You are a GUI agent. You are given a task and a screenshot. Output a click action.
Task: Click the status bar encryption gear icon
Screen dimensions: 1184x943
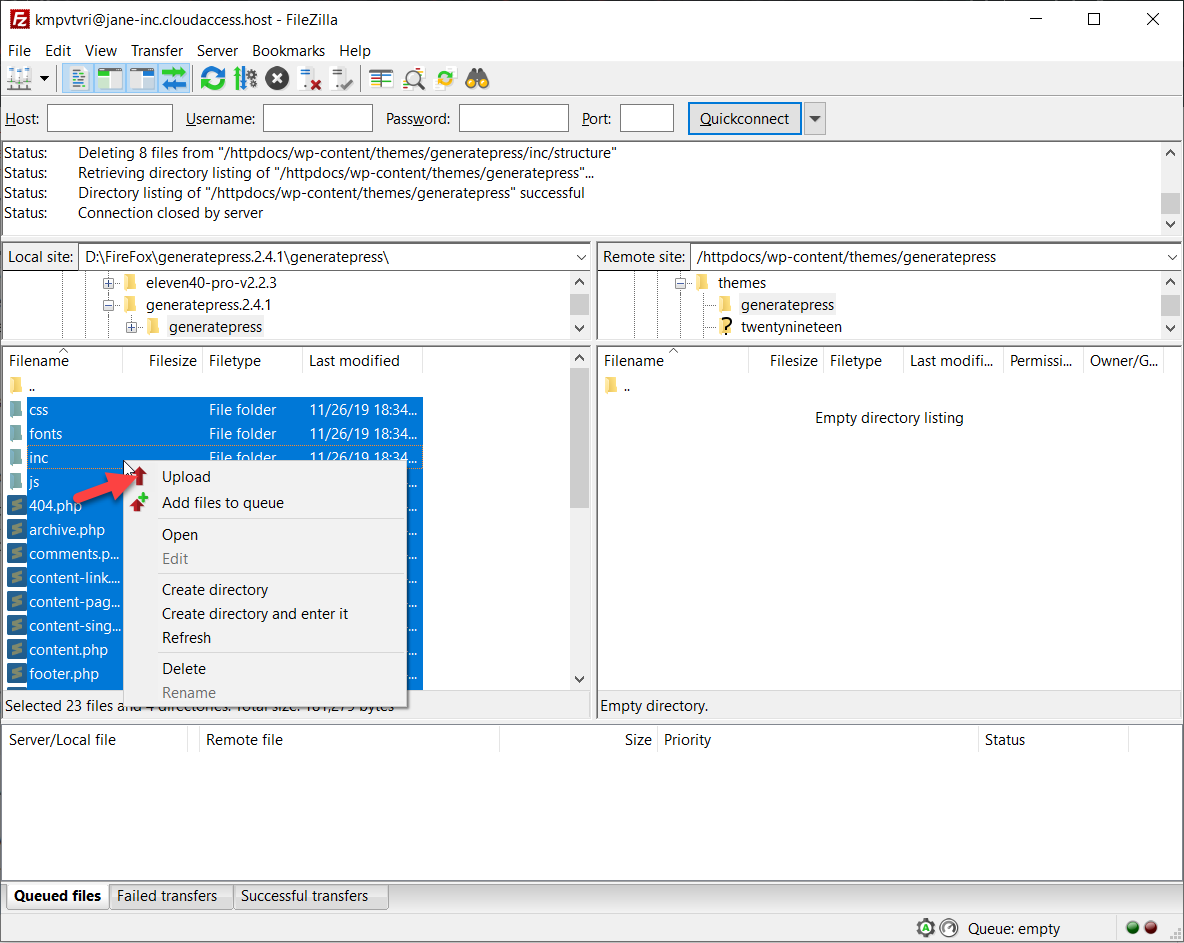[x=926, y=928]
